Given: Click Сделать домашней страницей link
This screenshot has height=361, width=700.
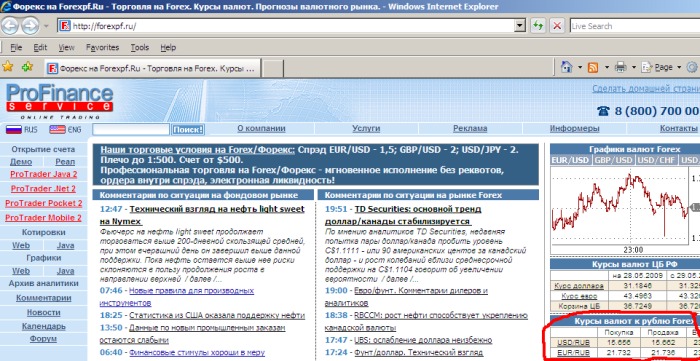Looking at the screenshot, I should point(646,88).
